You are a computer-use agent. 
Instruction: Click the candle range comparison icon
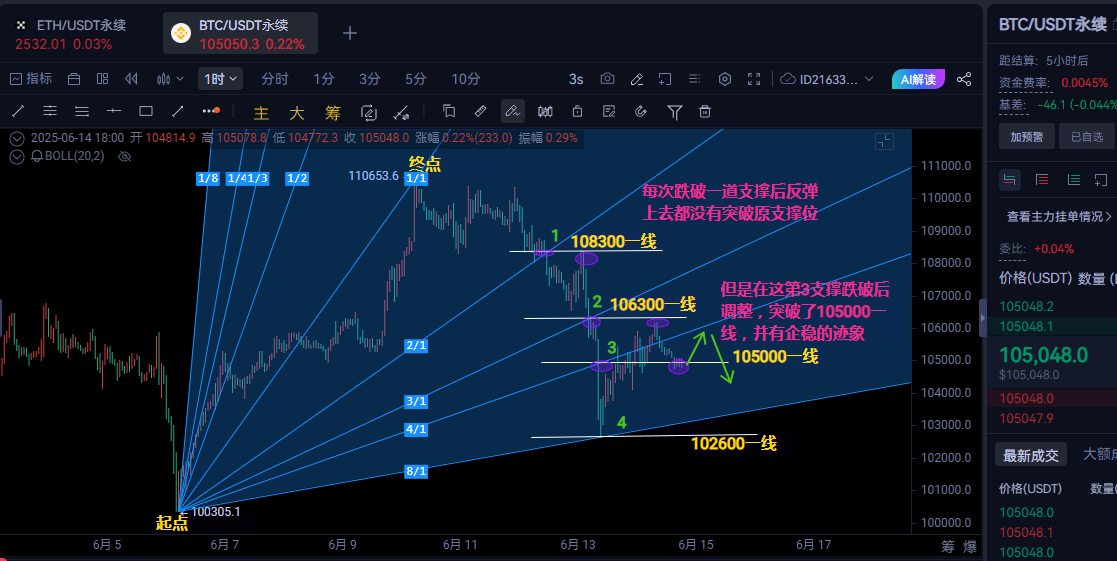click(545, 111)
